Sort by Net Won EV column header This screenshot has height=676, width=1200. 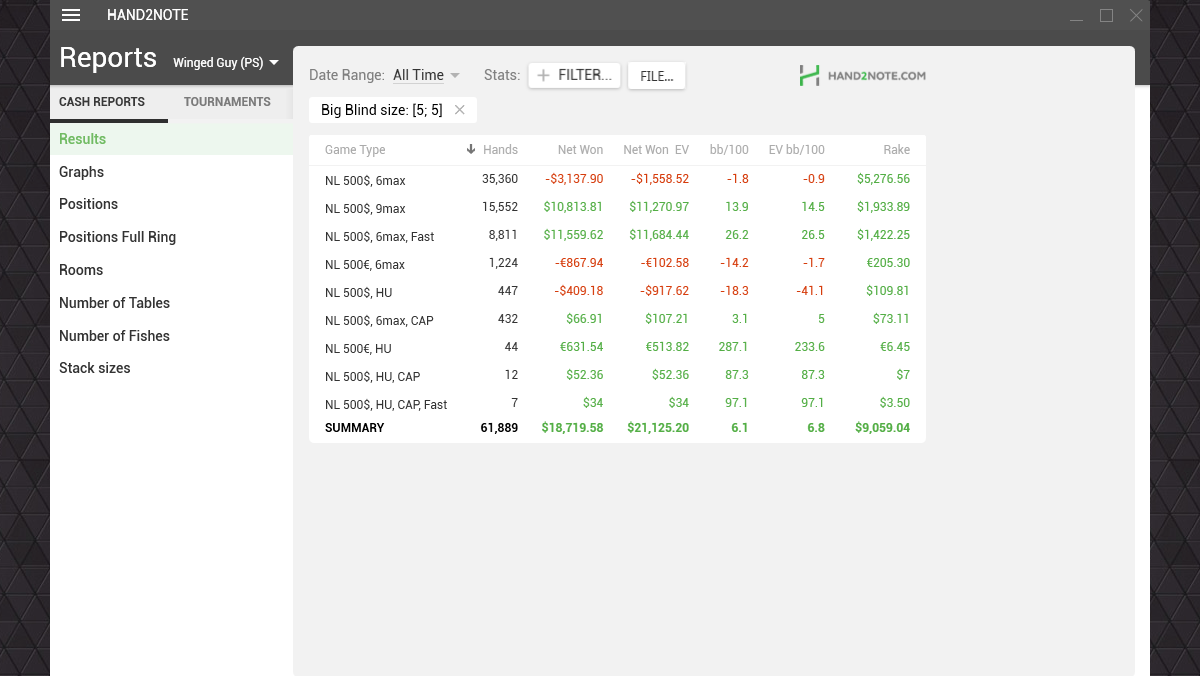pyautogui.click(x=656, y=150)
